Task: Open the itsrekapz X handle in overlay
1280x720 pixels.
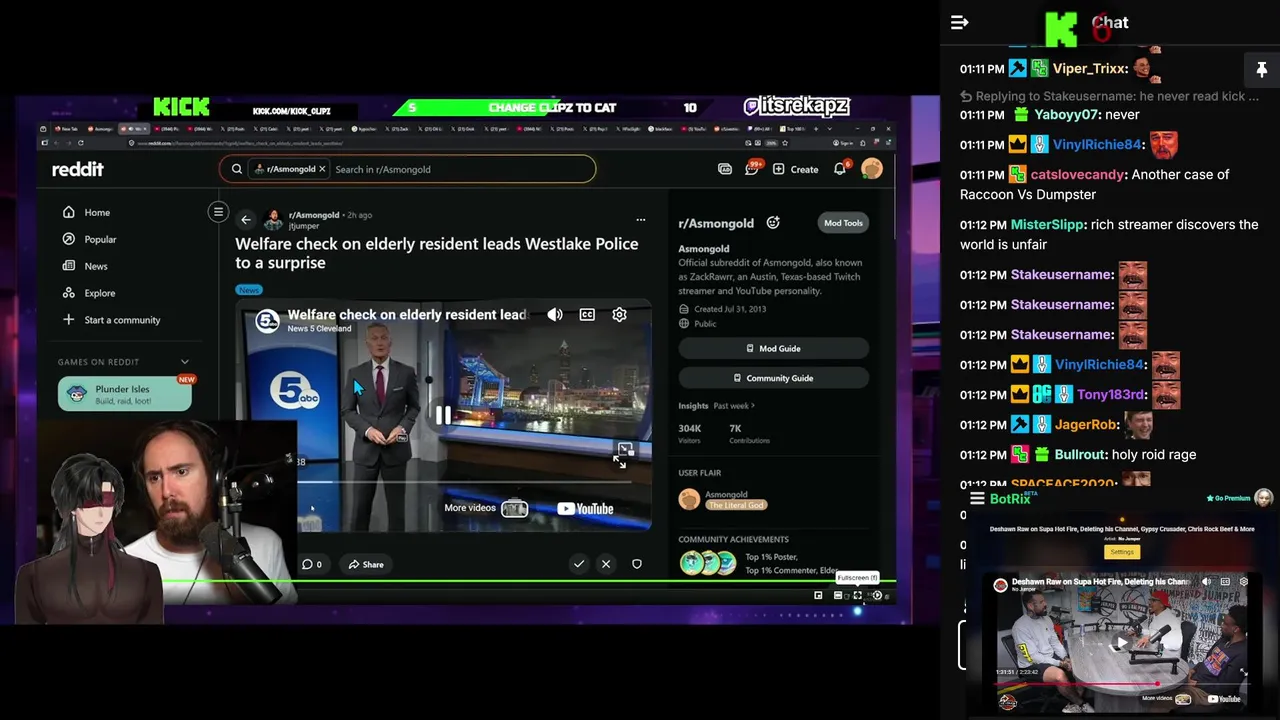Action: (x=797, y=106)
